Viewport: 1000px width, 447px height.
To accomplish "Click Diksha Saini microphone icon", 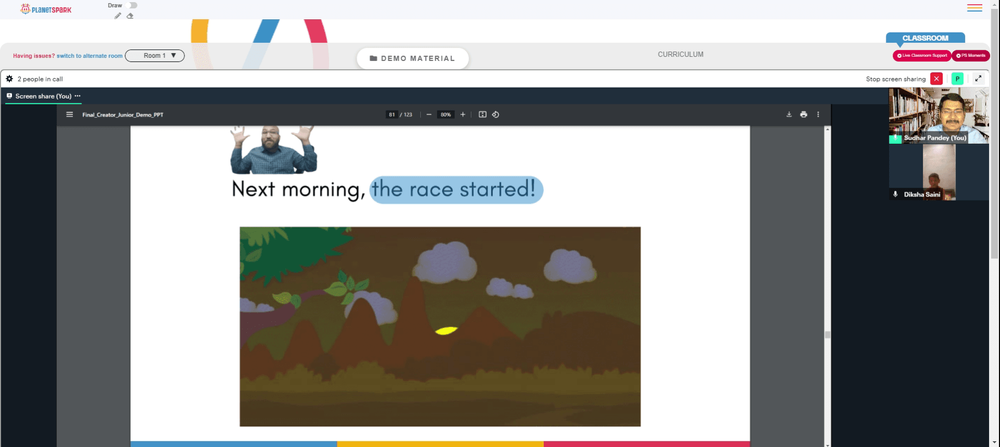I will (895, 194).
